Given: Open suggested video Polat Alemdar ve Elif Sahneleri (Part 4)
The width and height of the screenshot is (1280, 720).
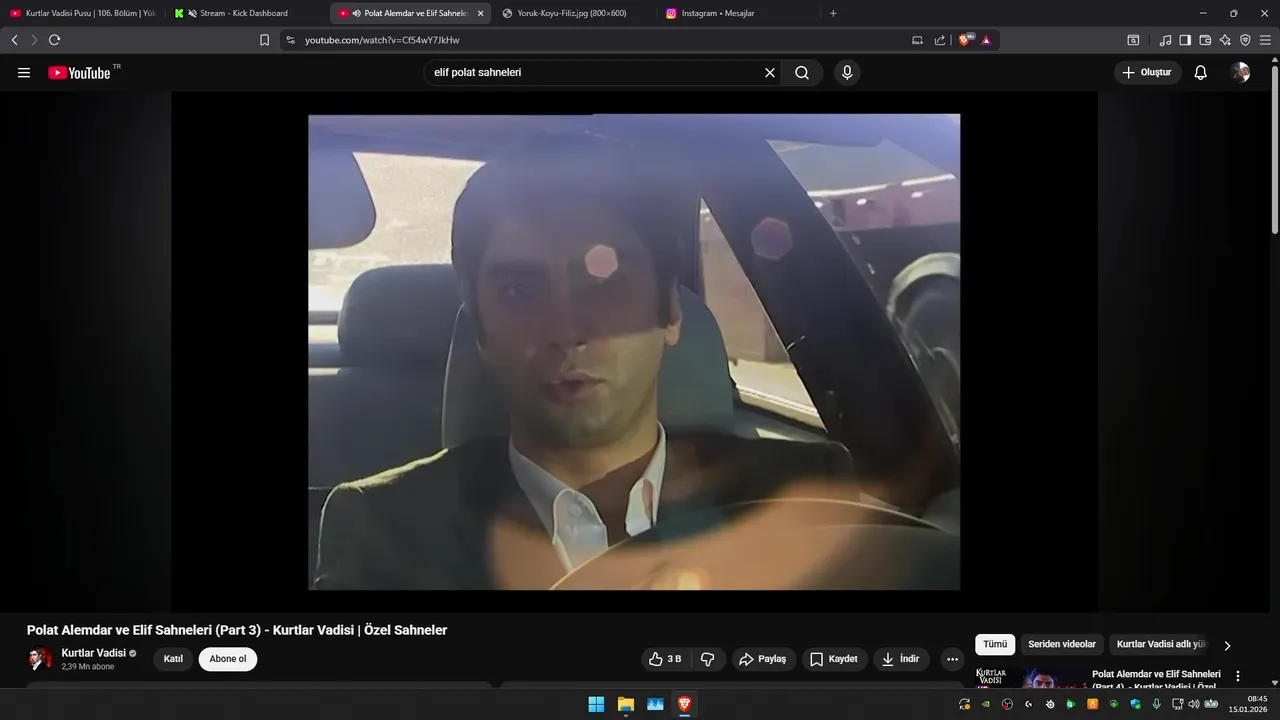Looking at the screenshot, I should (x=1156, y=680).
